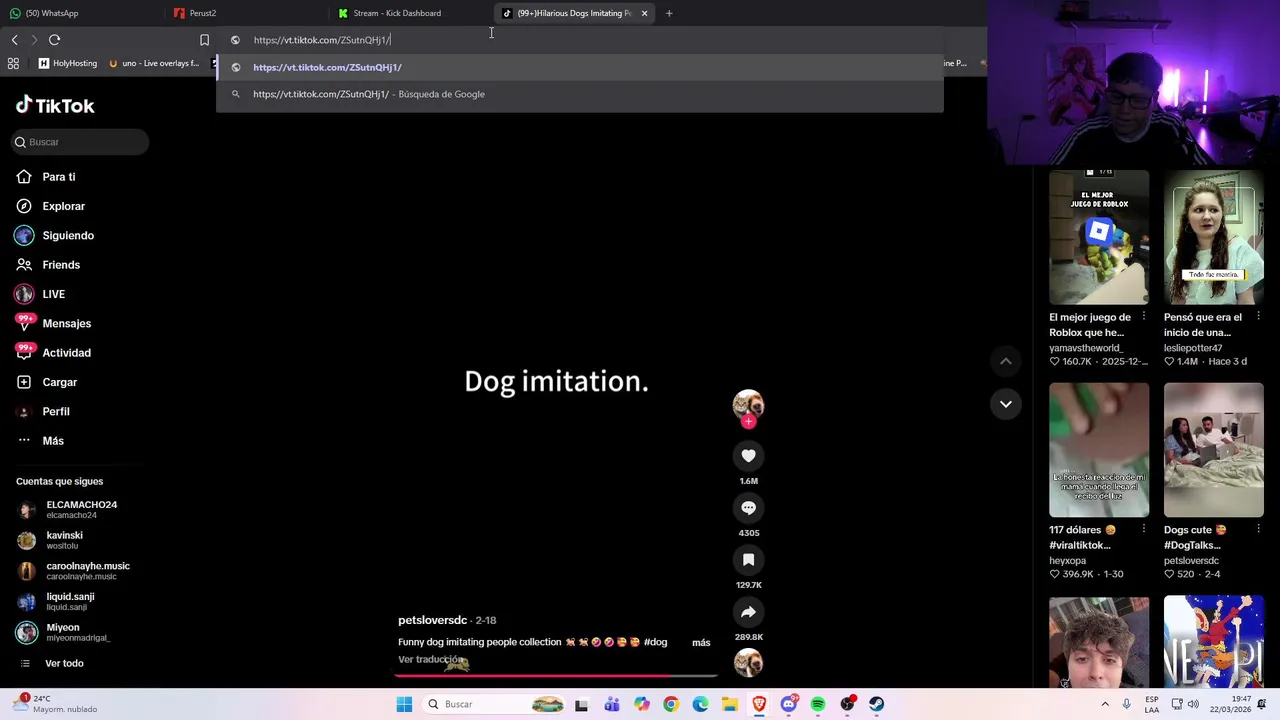This screenshot has height=720, width=1280.
Task: Click the spinning sound disc icon
Action: pos(748,662)
